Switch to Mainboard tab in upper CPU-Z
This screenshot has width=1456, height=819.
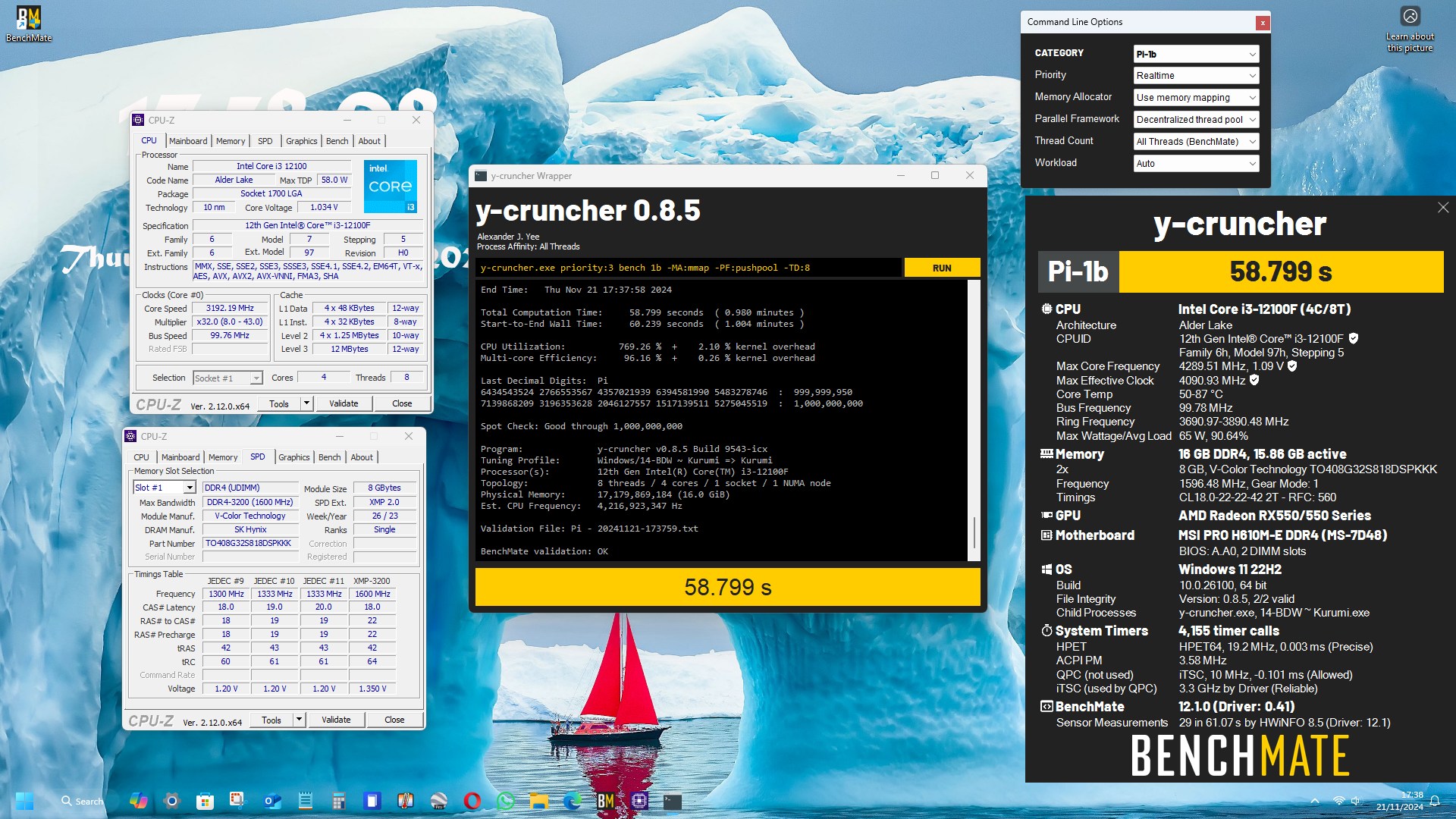click(188, 141)
